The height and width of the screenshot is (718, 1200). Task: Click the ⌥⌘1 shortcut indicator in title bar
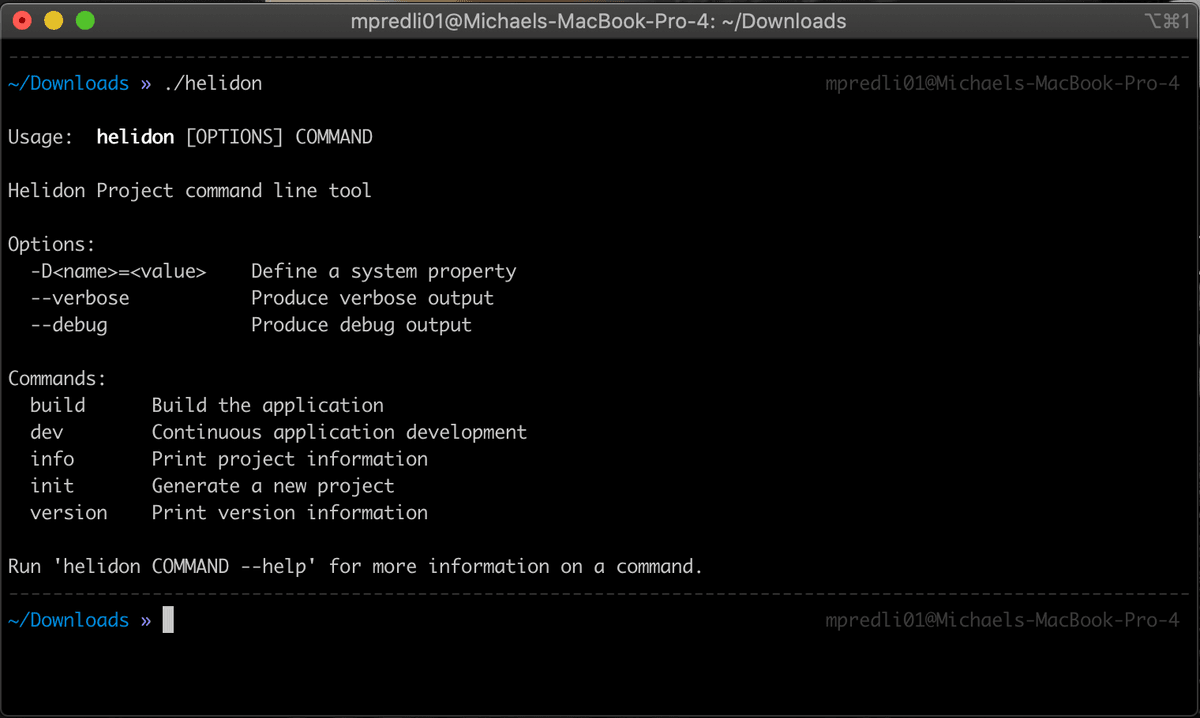pos(1166,21)
